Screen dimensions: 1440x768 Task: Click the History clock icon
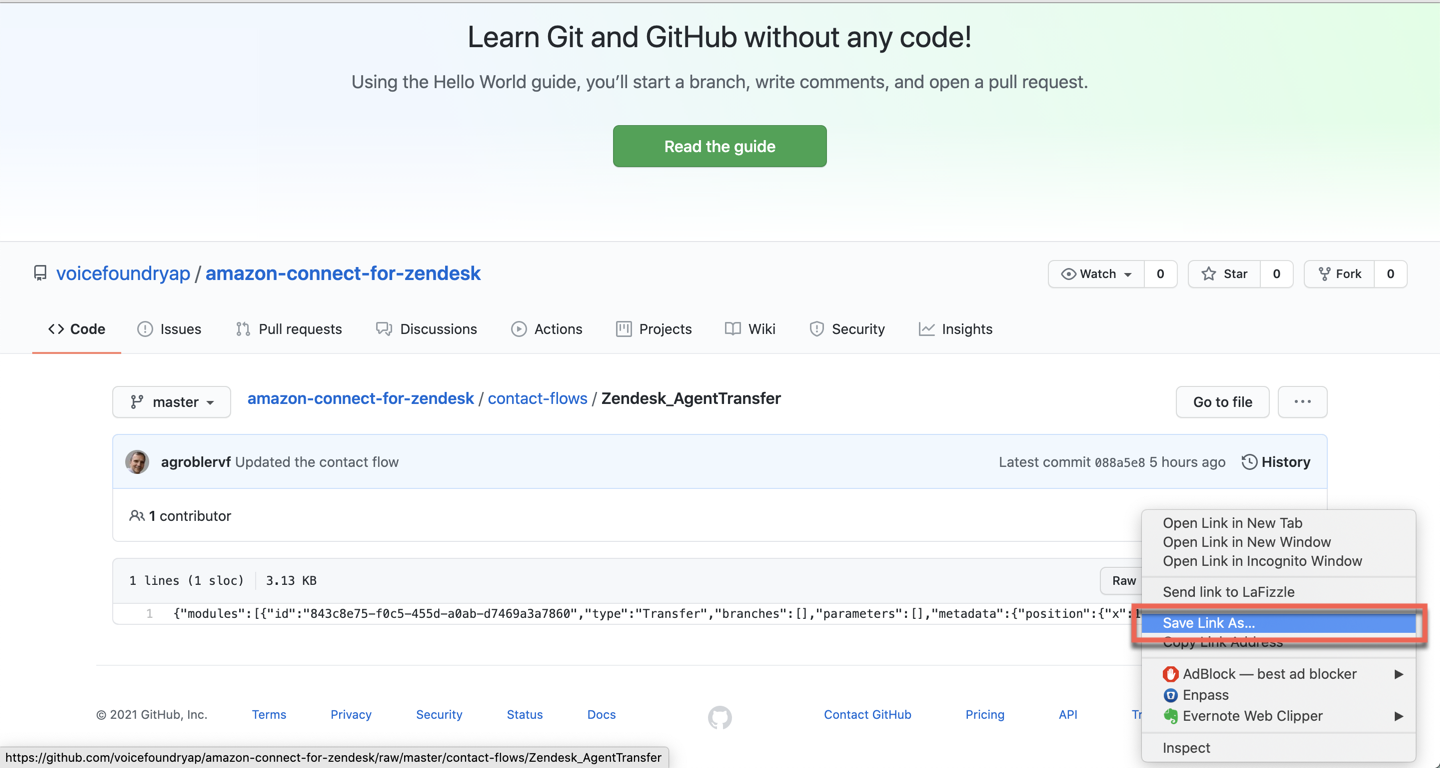pos(1249,462)
